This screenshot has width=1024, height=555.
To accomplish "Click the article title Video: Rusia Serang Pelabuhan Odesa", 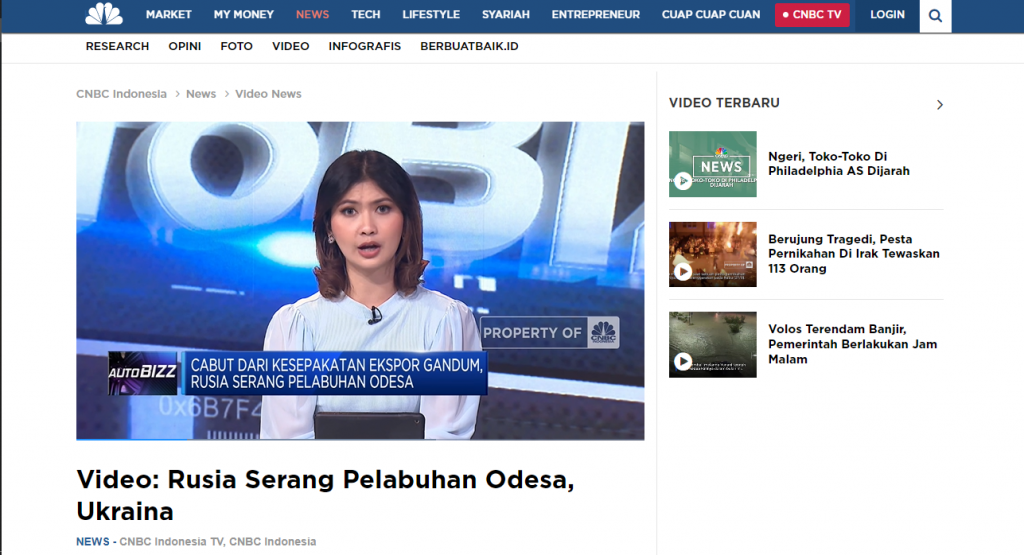I will (x=325, y=495).
